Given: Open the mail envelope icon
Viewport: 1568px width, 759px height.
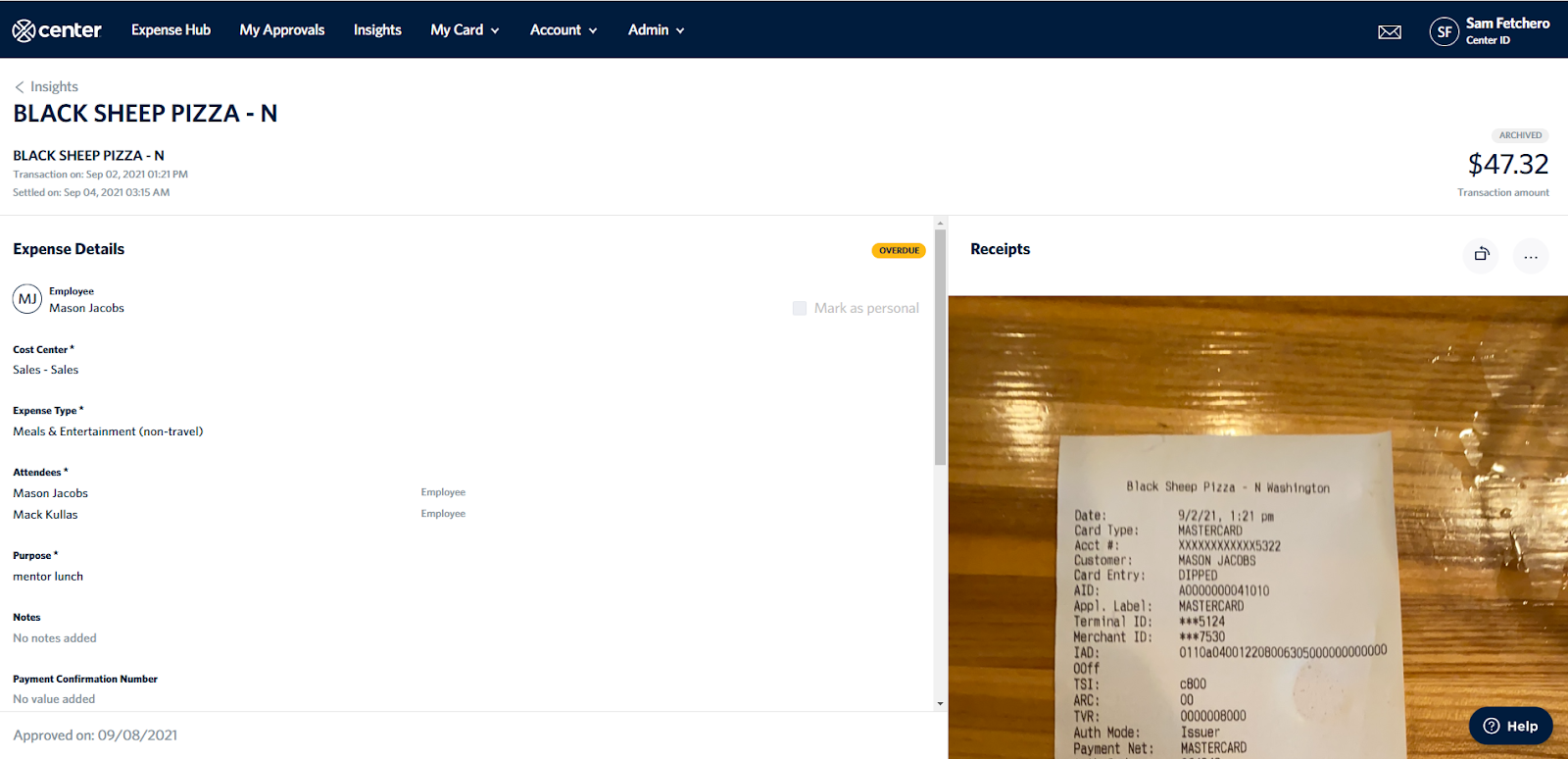Looking at the screenshot, I should (1390, 32).
